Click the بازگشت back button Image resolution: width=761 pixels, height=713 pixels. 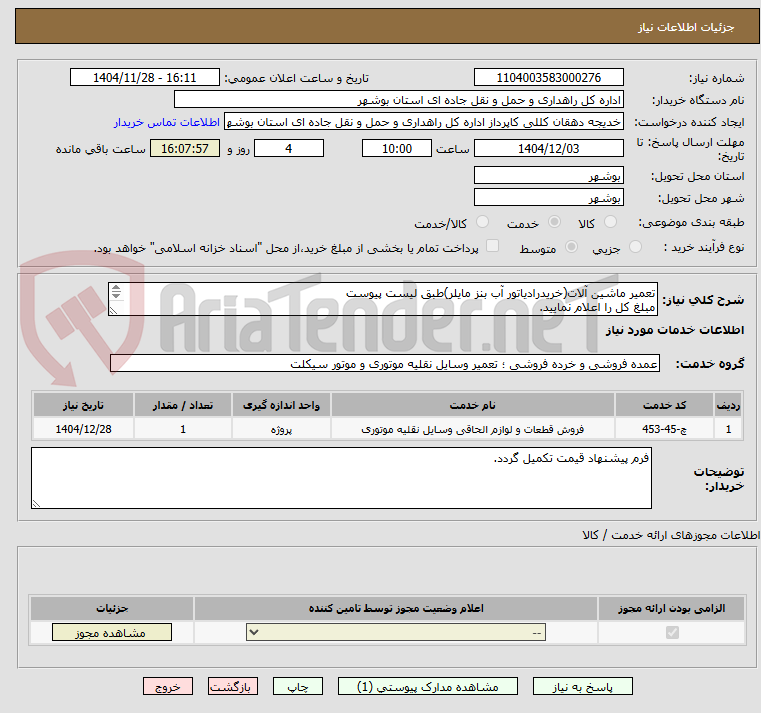pyautogui.click(x=232, y=687)
